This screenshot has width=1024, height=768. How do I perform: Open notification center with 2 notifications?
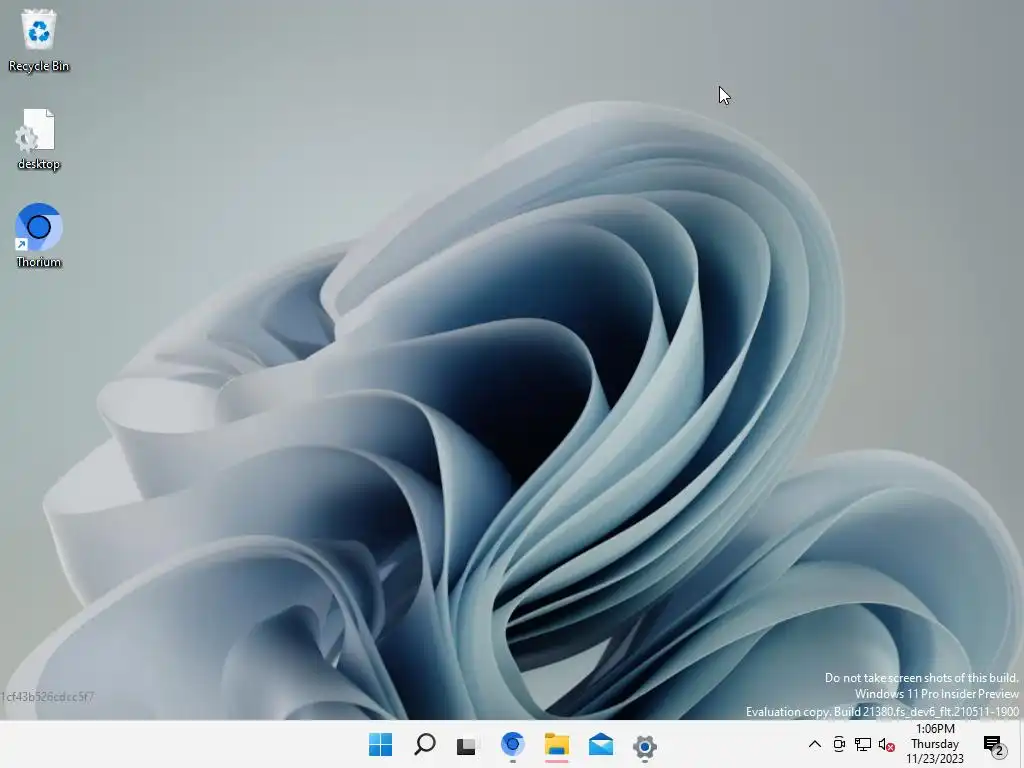pos(994,745)
